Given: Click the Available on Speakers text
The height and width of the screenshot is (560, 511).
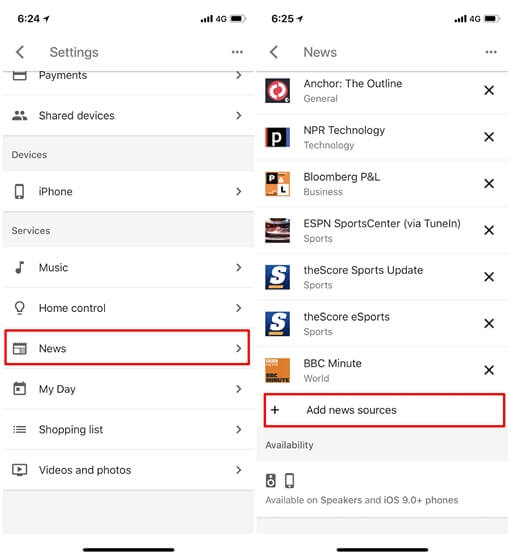Looking at the screenshot, I should [362, 500].
